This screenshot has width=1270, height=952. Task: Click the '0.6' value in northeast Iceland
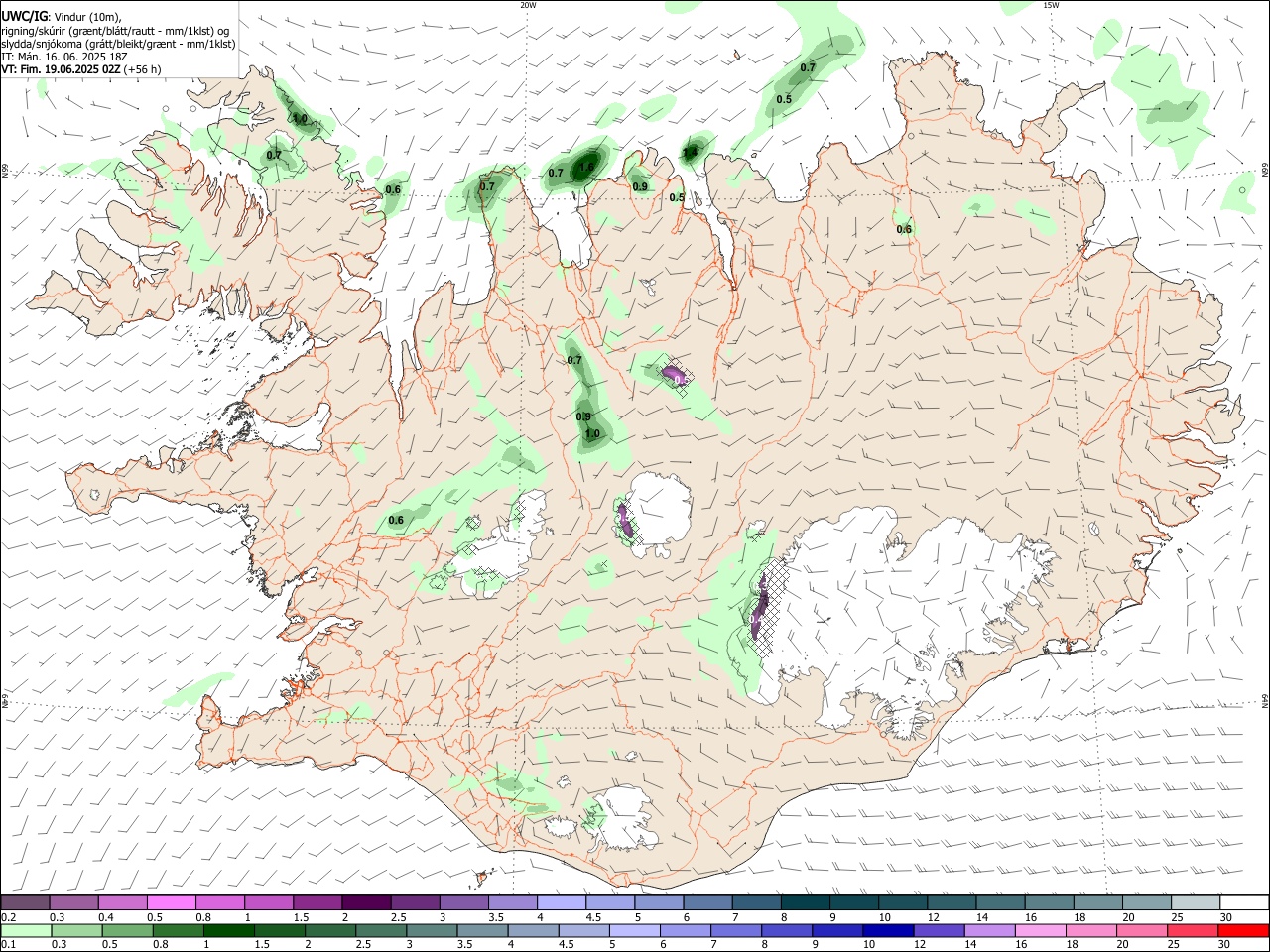(904, 229)
